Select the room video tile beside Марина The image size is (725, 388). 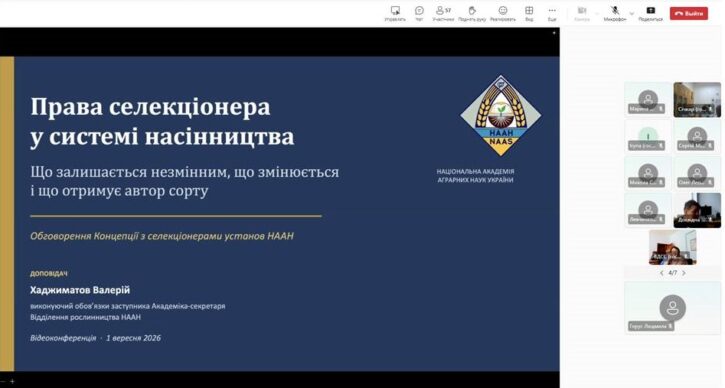697,99
